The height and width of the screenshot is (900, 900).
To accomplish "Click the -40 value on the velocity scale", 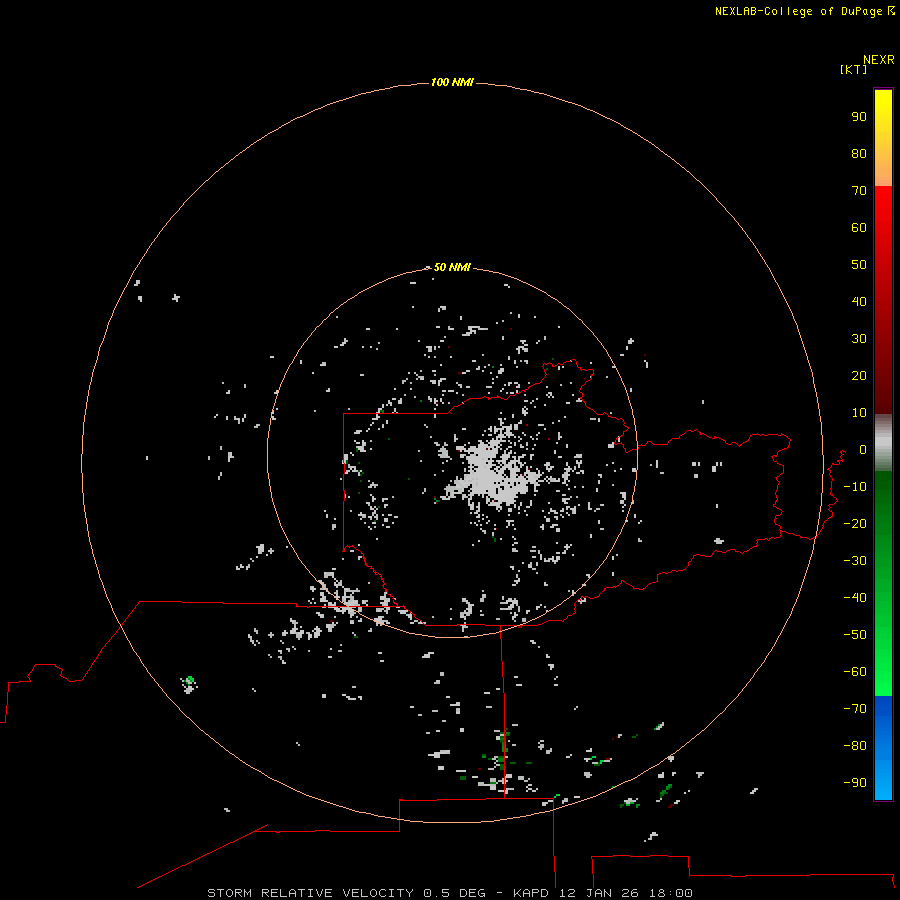I will coord(855,598).
